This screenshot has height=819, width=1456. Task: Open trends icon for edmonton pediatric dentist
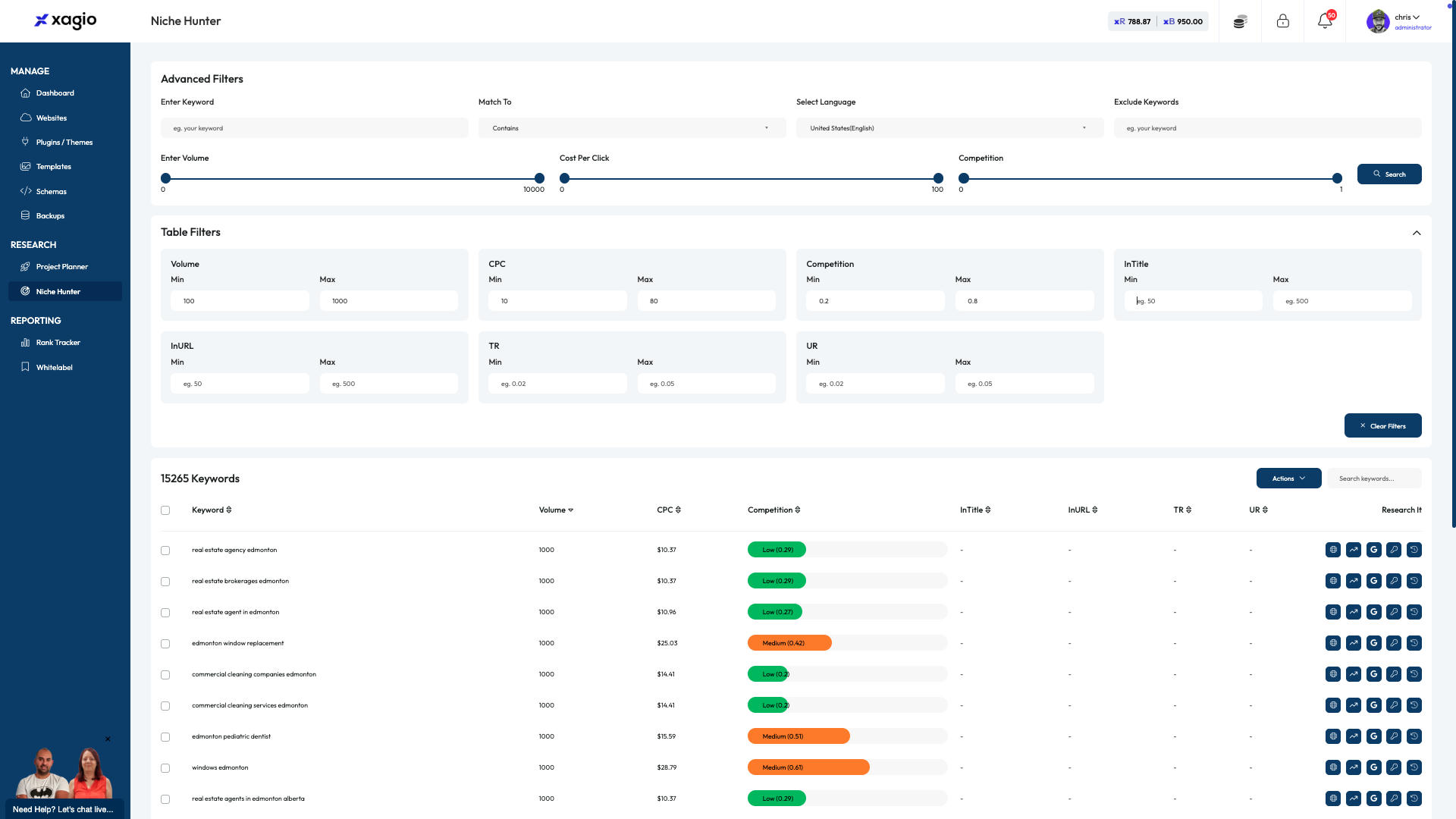pyautogui.click(x=1354, y=736)
